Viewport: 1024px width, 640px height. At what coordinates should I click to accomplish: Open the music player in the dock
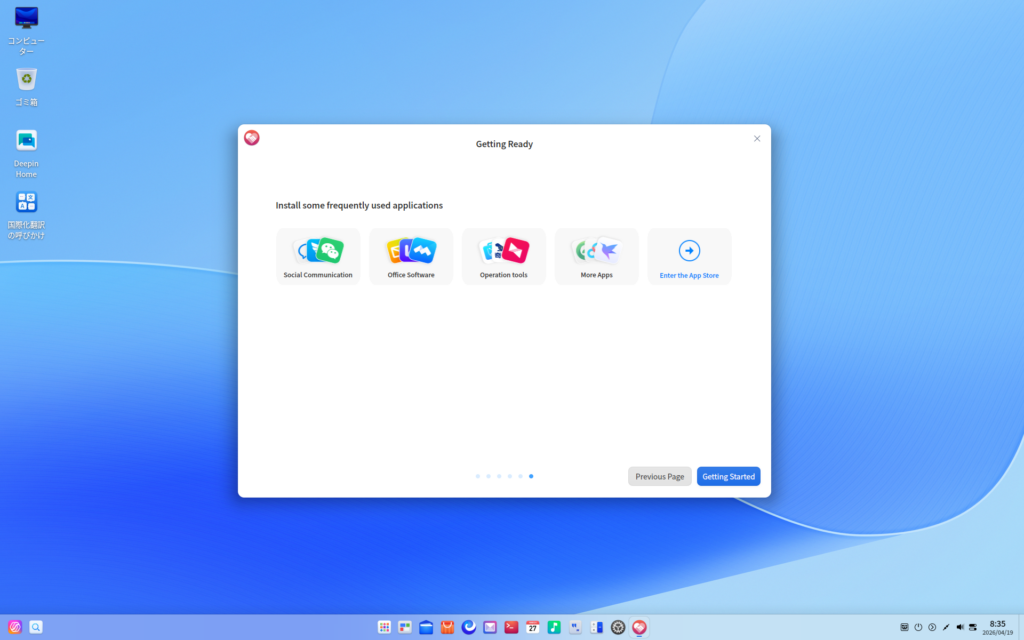point(554,627)
